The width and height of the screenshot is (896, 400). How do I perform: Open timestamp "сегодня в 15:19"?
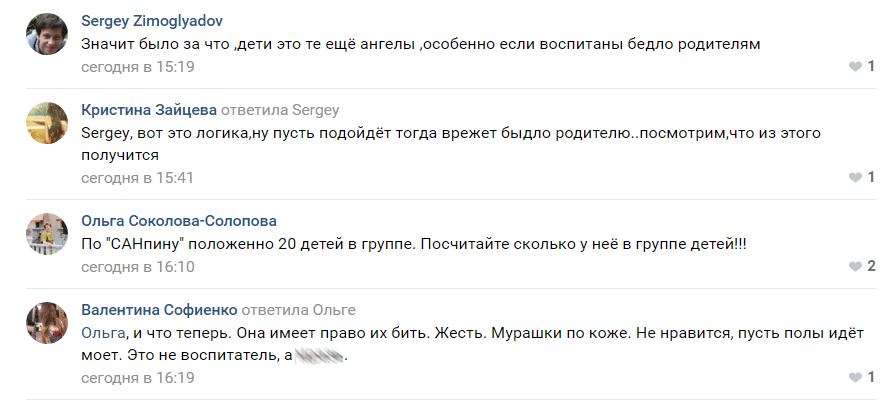tap(137, 67)
